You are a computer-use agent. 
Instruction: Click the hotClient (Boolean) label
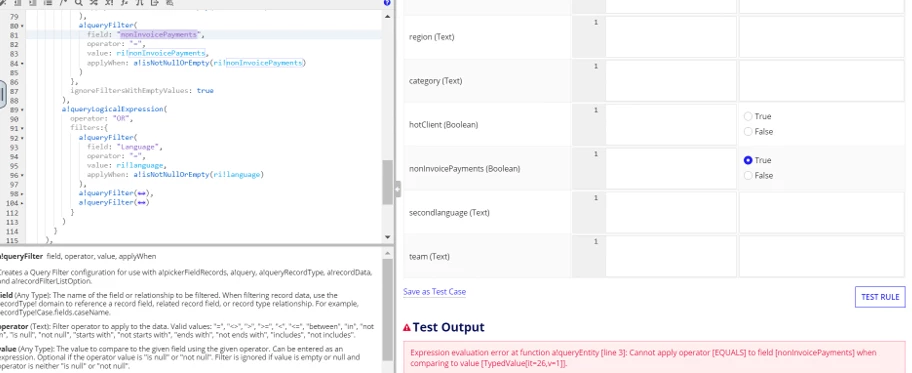pos(443,125)
